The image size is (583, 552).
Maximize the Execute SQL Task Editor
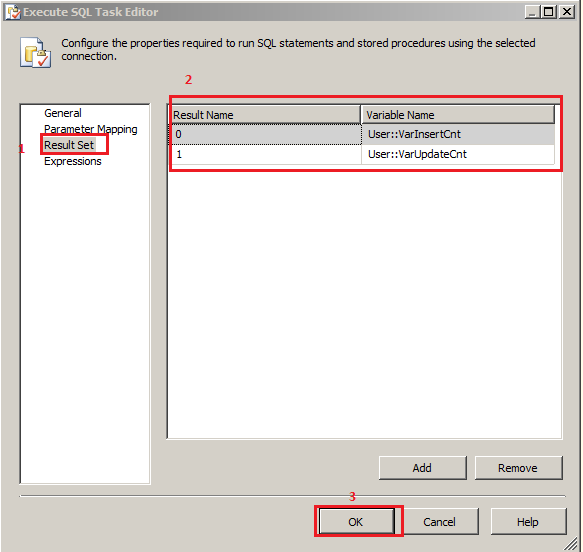click(549, 12)
